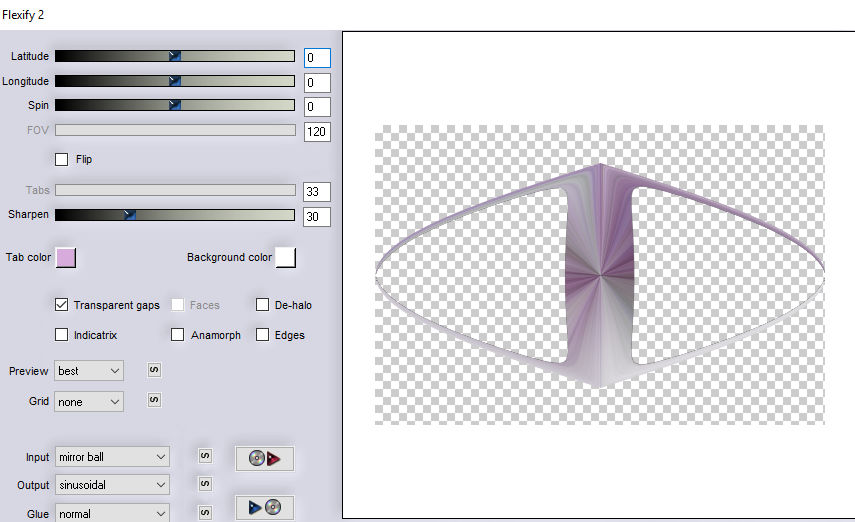Click the Spin value field

(x=317, y=106)
